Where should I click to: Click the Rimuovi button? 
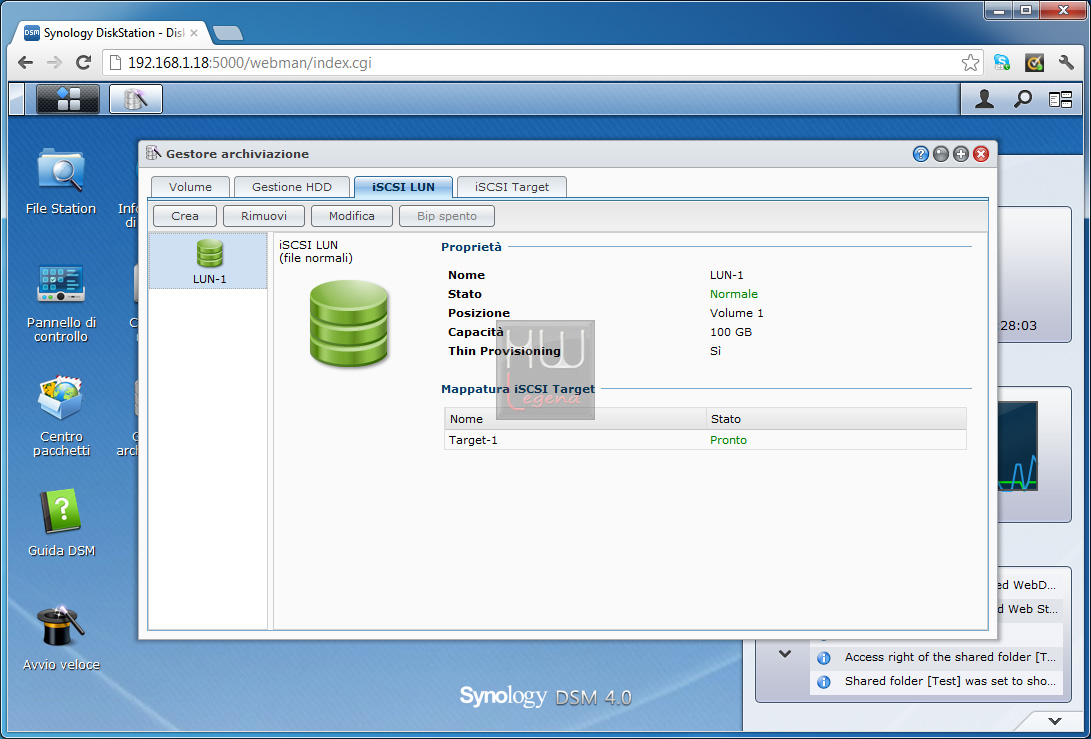point(264,216)
